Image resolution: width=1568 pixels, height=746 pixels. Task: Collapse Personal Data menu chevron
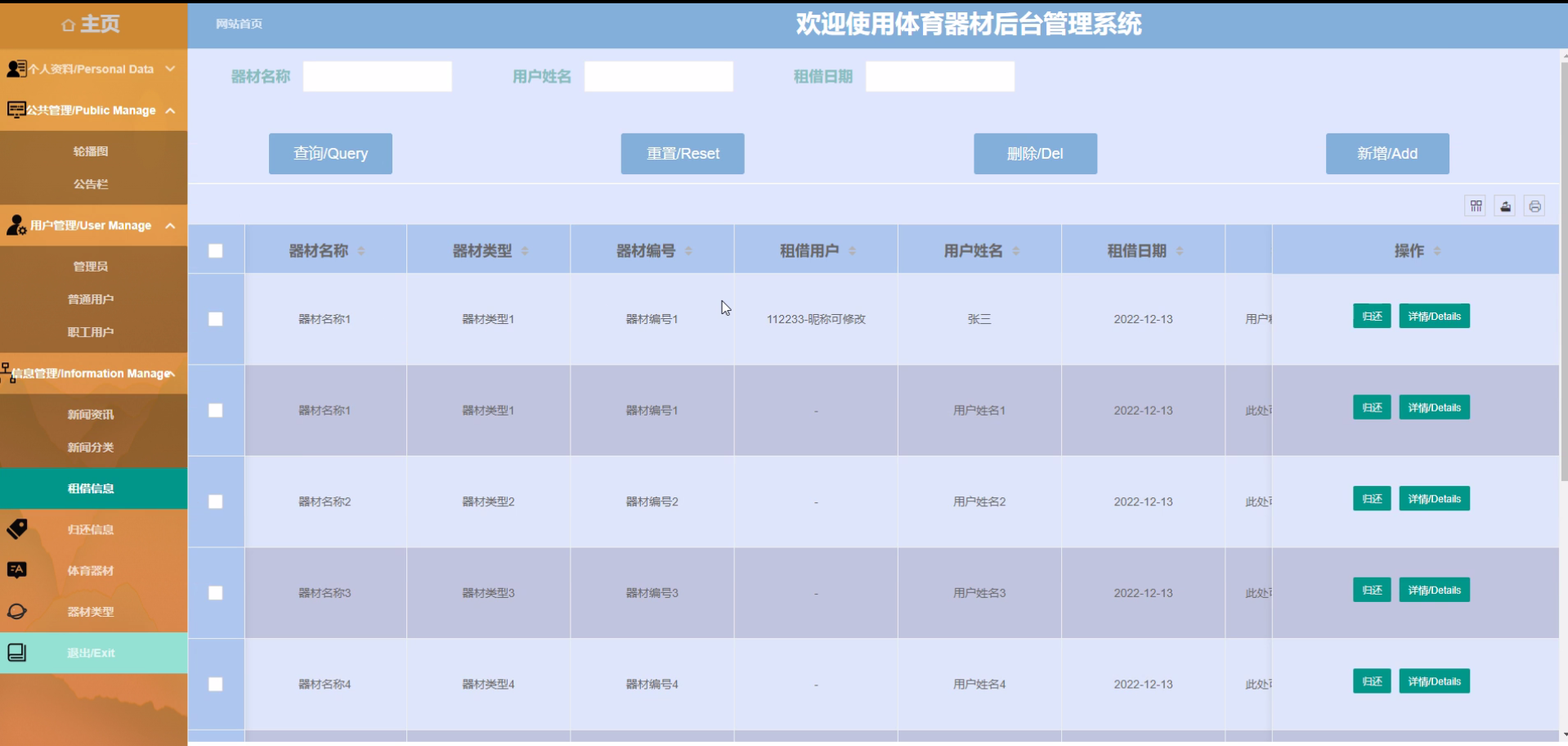coord(170,69)
